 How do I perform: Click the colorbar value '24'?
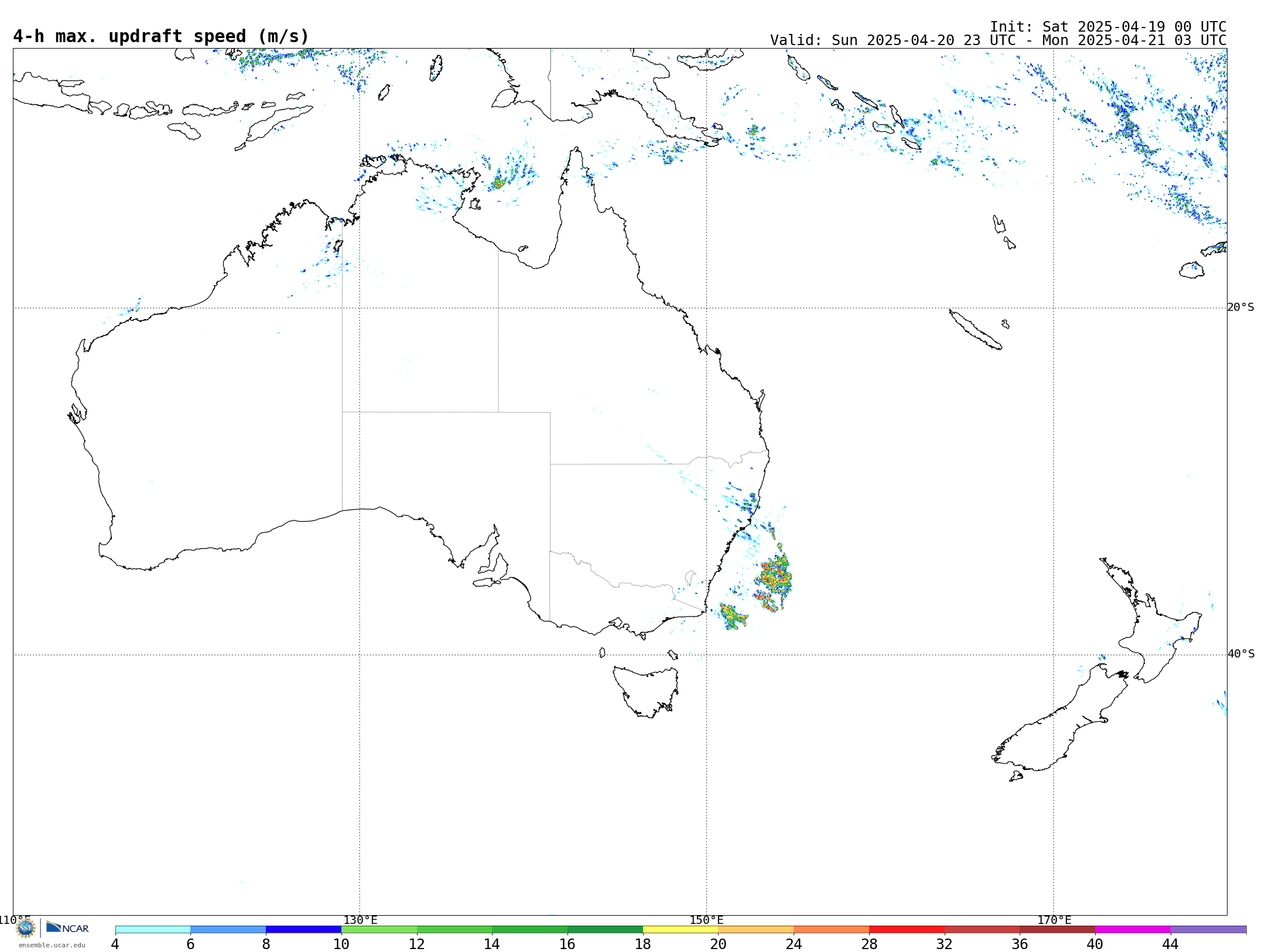[794, 944]
